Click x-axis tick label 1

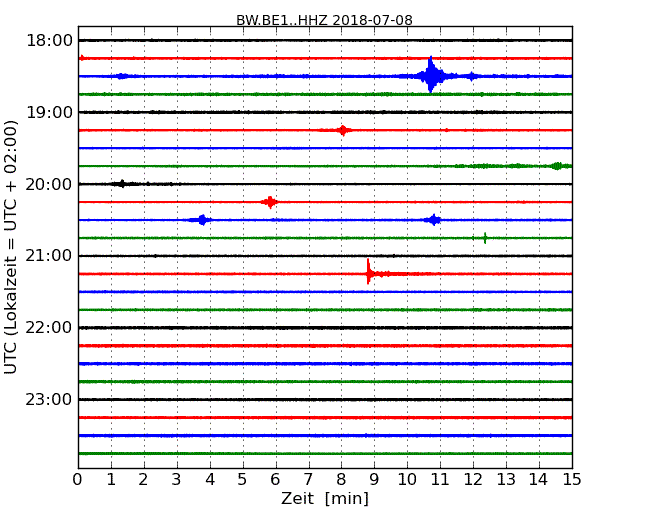pyautogui.click(x=111, y=480)
